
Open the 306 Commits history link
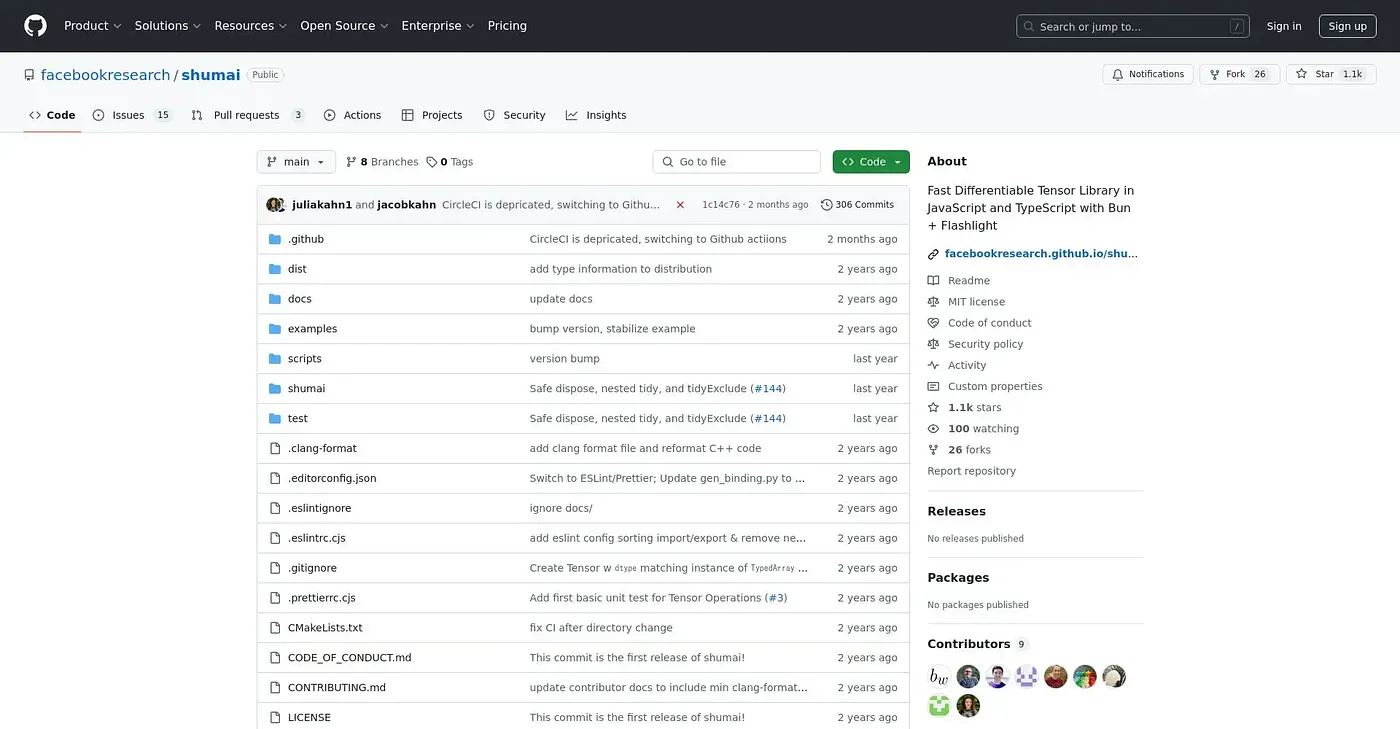point(857,205)
